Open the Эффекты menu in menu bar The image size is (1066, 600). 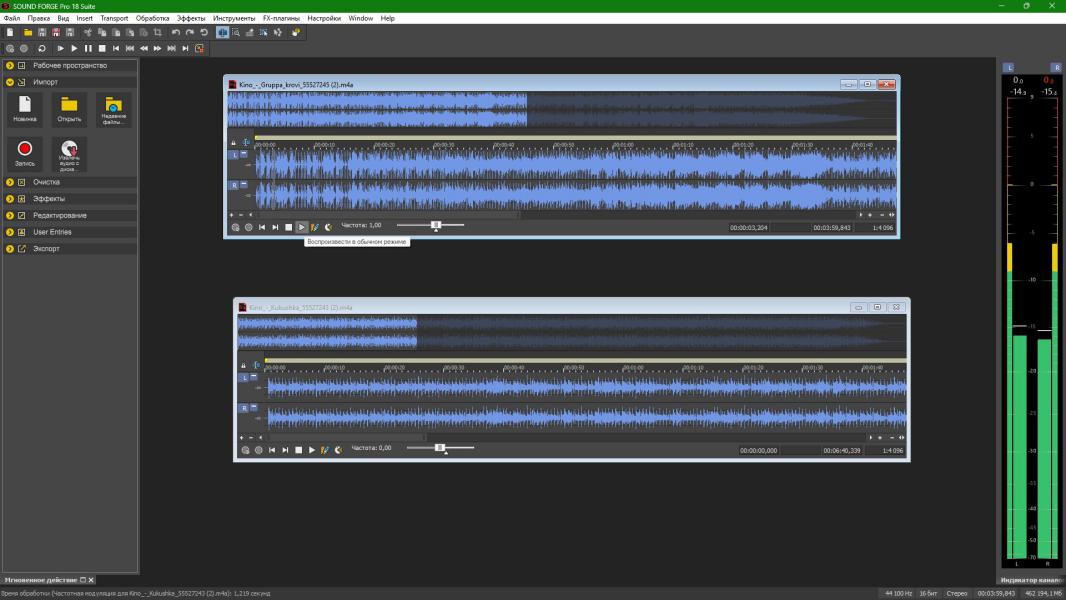191,18
